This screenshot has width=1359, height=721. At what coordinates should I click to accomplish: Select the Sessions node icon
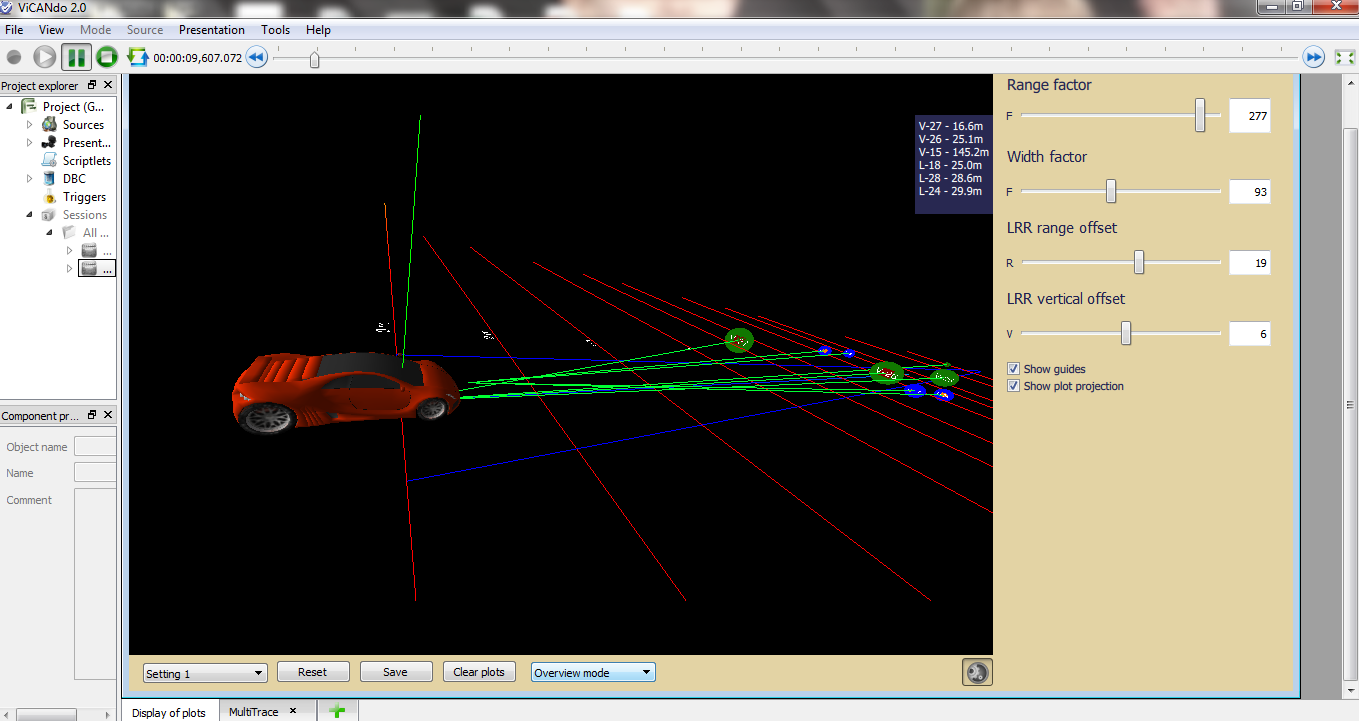(49, 215)
